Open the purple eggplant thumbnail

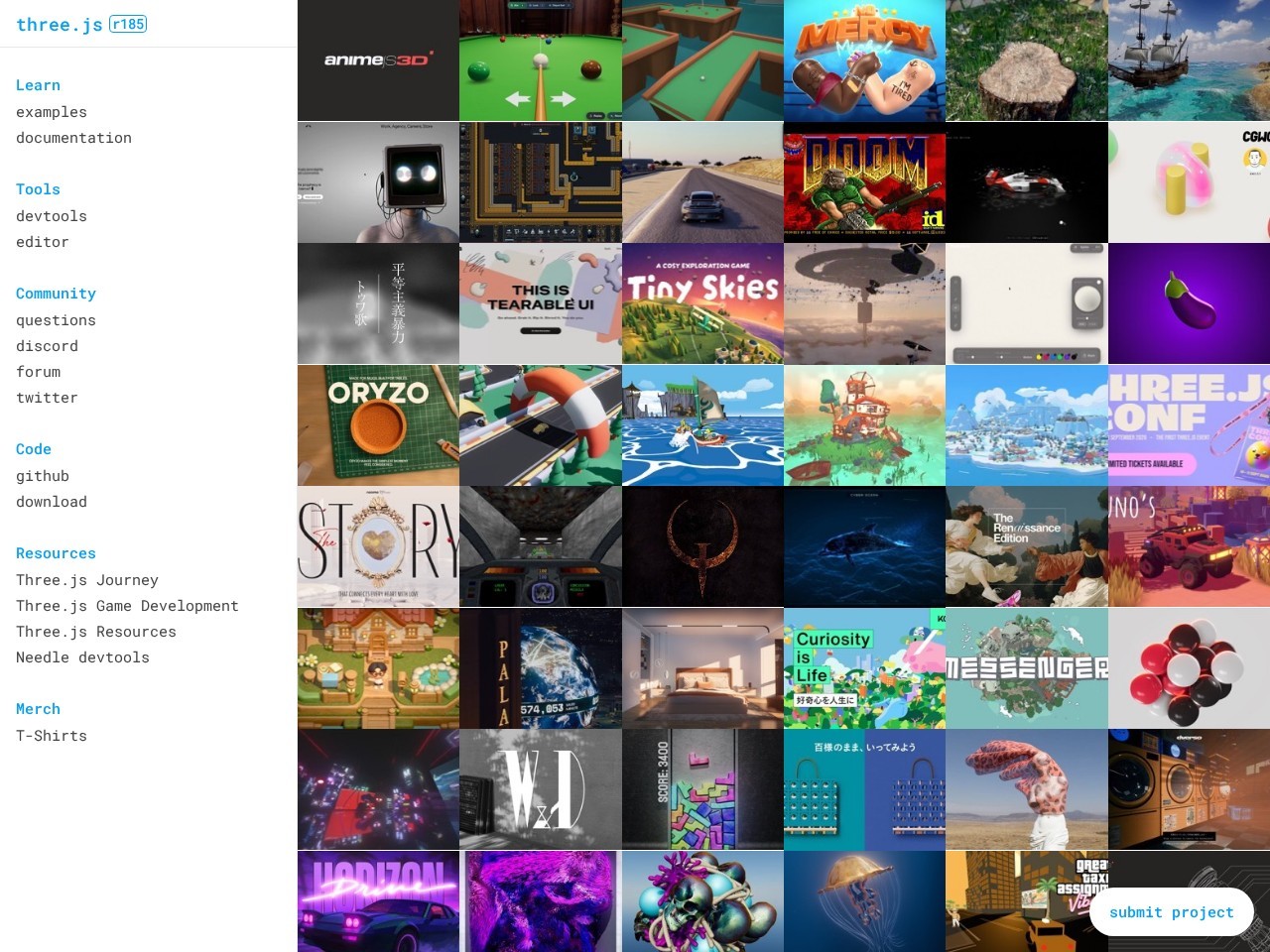[1189, 304]
